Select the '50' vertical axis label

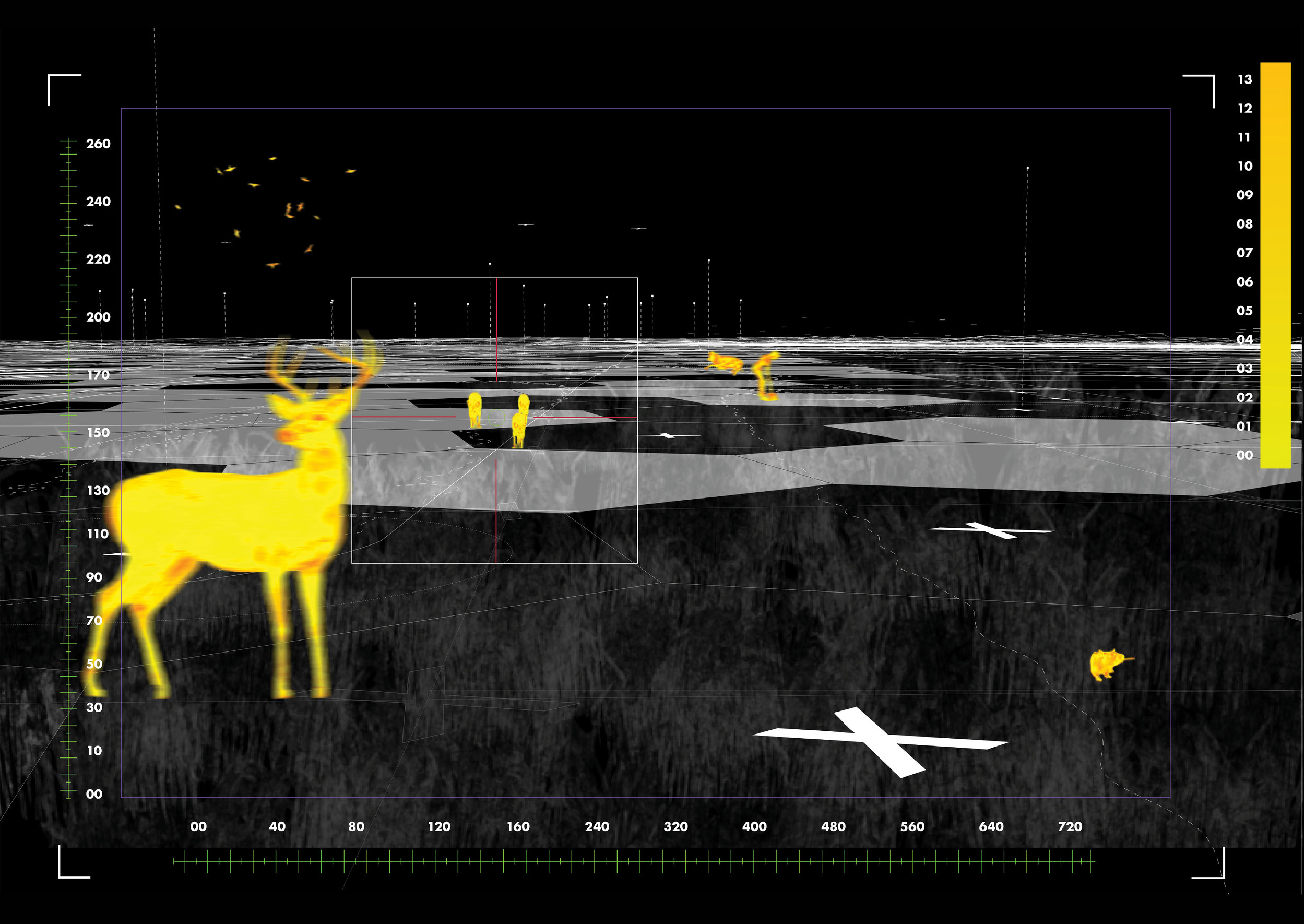pyautogui.click(x=94, y=664)
